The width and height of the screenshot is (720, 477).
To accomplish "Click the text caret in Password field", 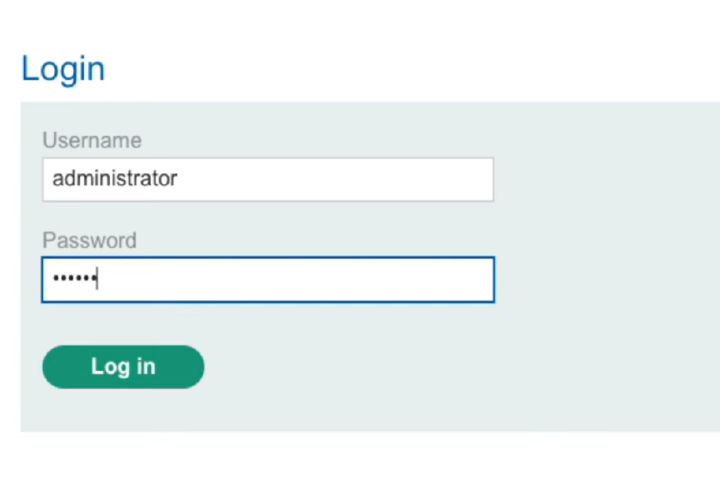I will 96,279.
